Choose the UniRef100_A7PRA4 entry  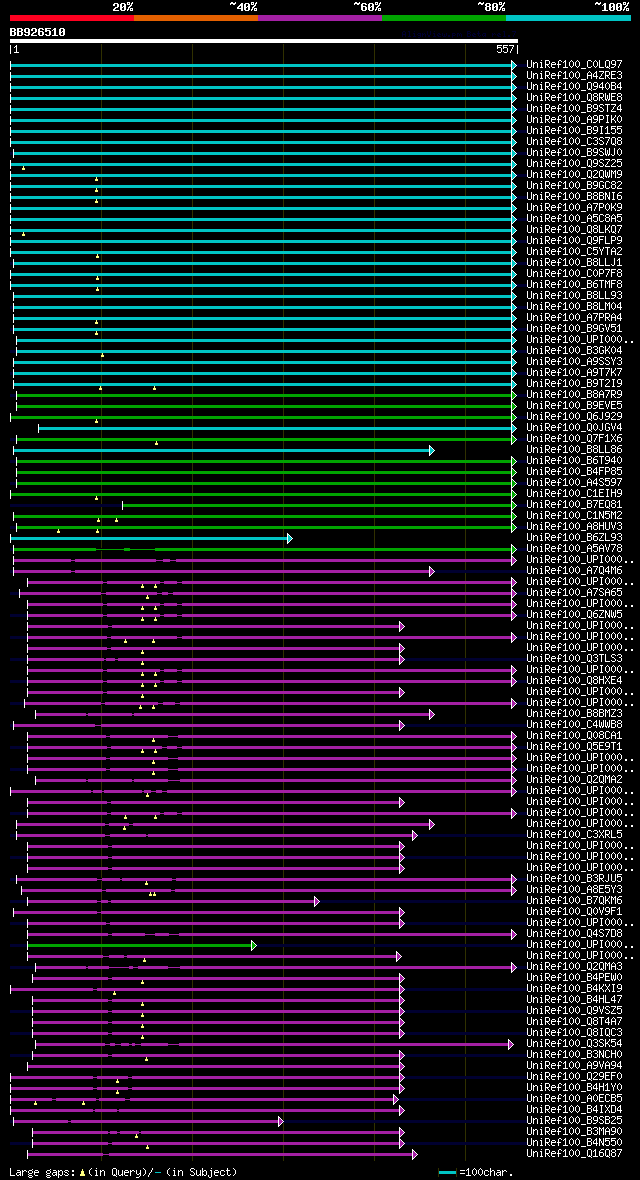[574, 317]
